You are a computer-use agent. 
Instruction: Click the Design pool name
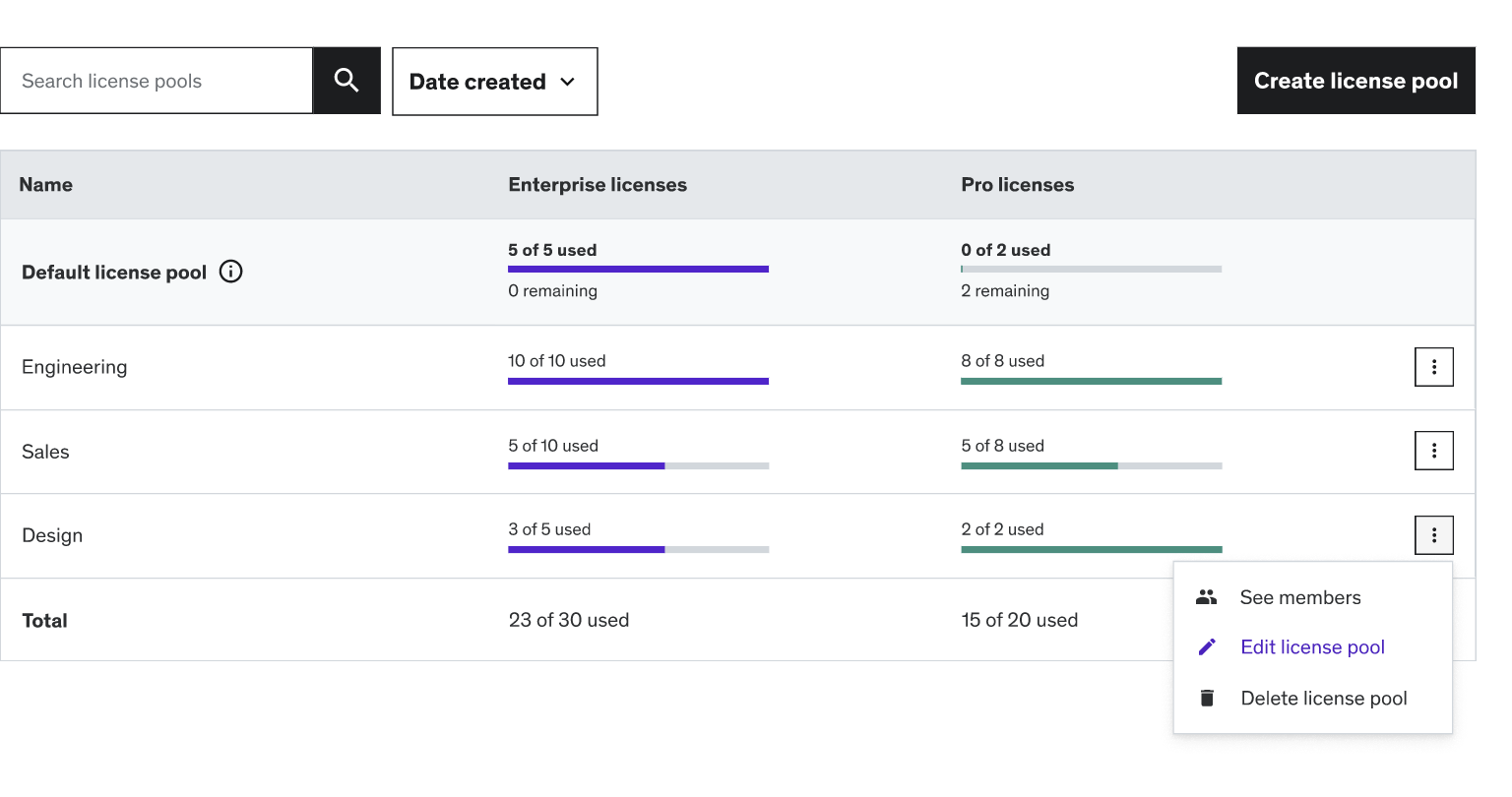52,535
